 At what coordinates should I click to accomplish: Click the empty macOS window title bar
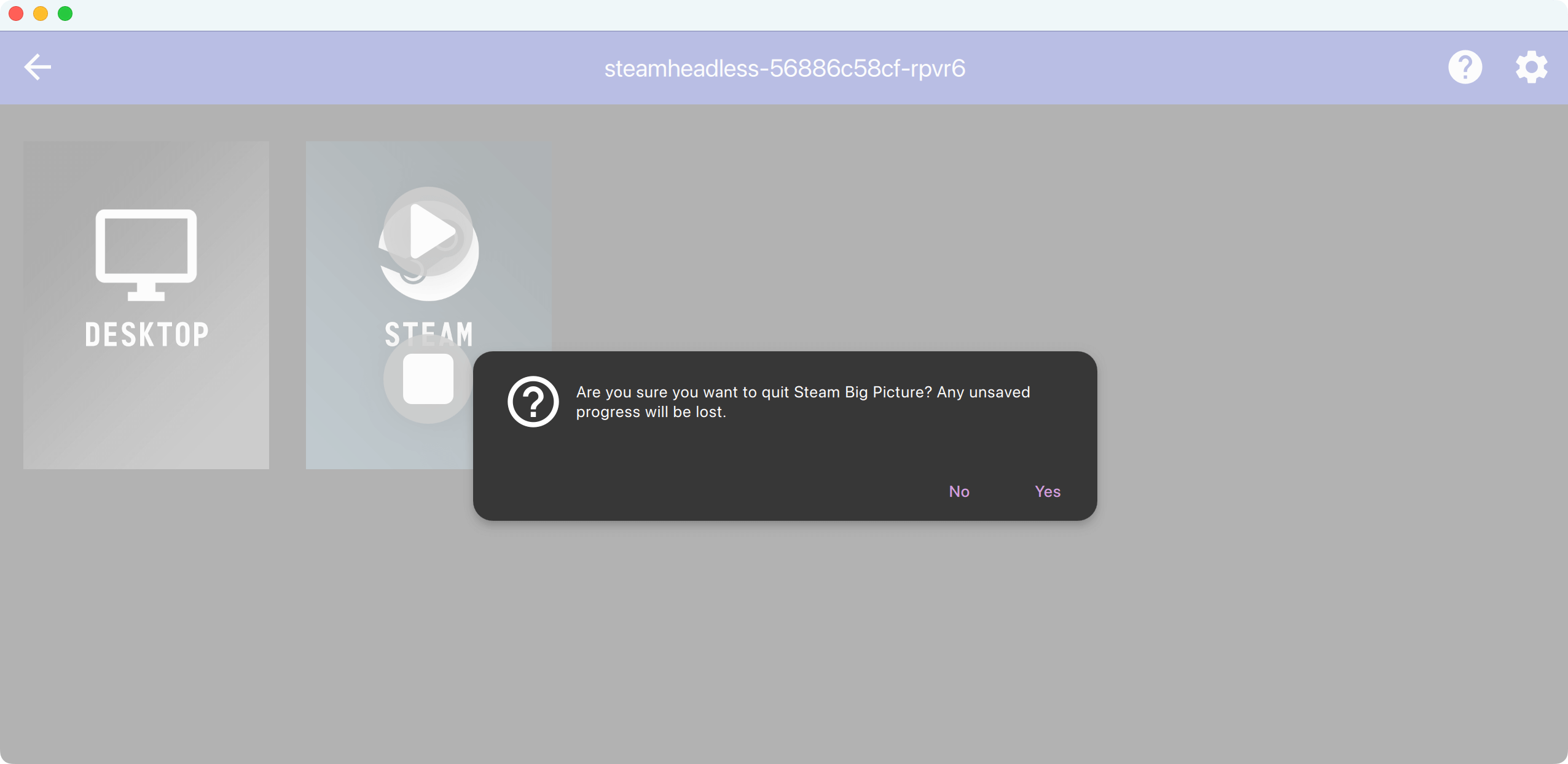pyautogui.click(x=784, y=15)
